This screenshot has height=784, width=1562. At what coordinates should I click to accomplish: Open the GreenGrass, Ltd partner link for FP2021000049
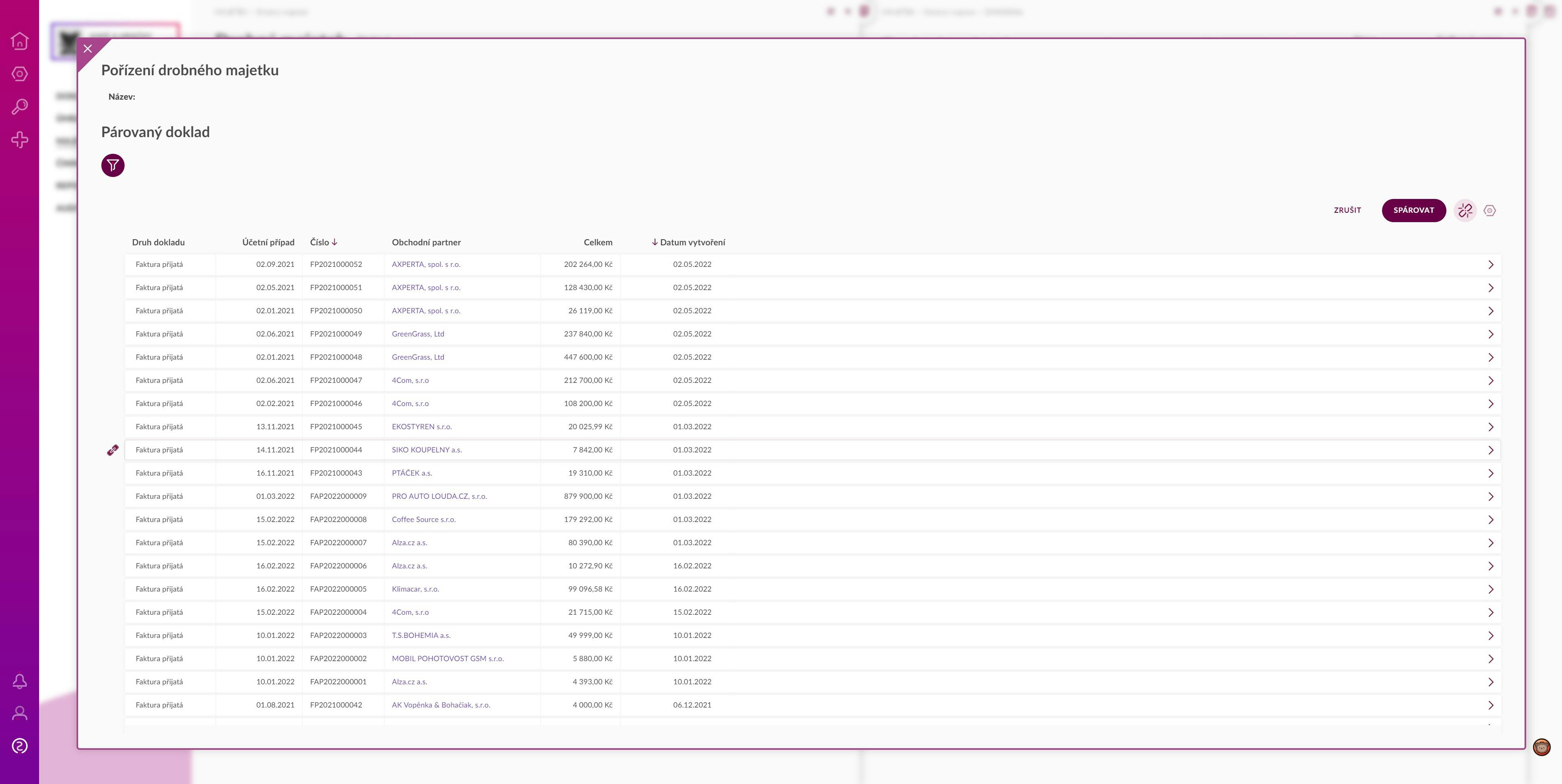(x=418, y=334)
